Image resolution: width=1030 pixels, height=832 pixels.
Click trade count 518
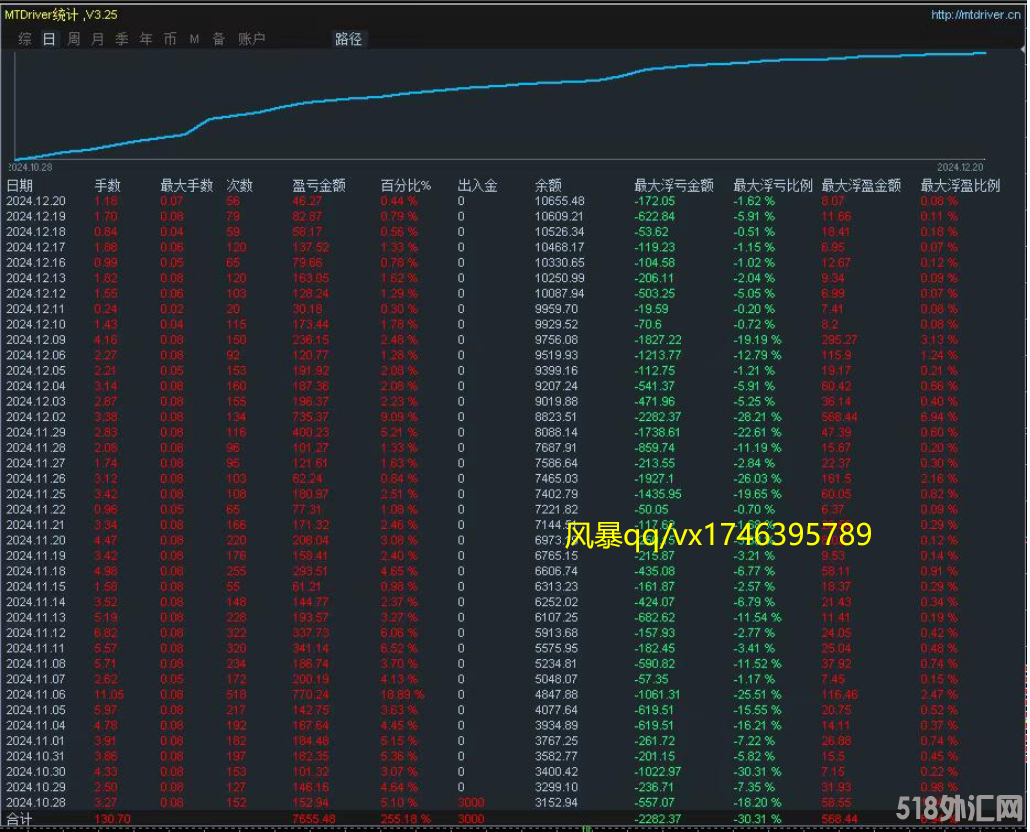236,695
